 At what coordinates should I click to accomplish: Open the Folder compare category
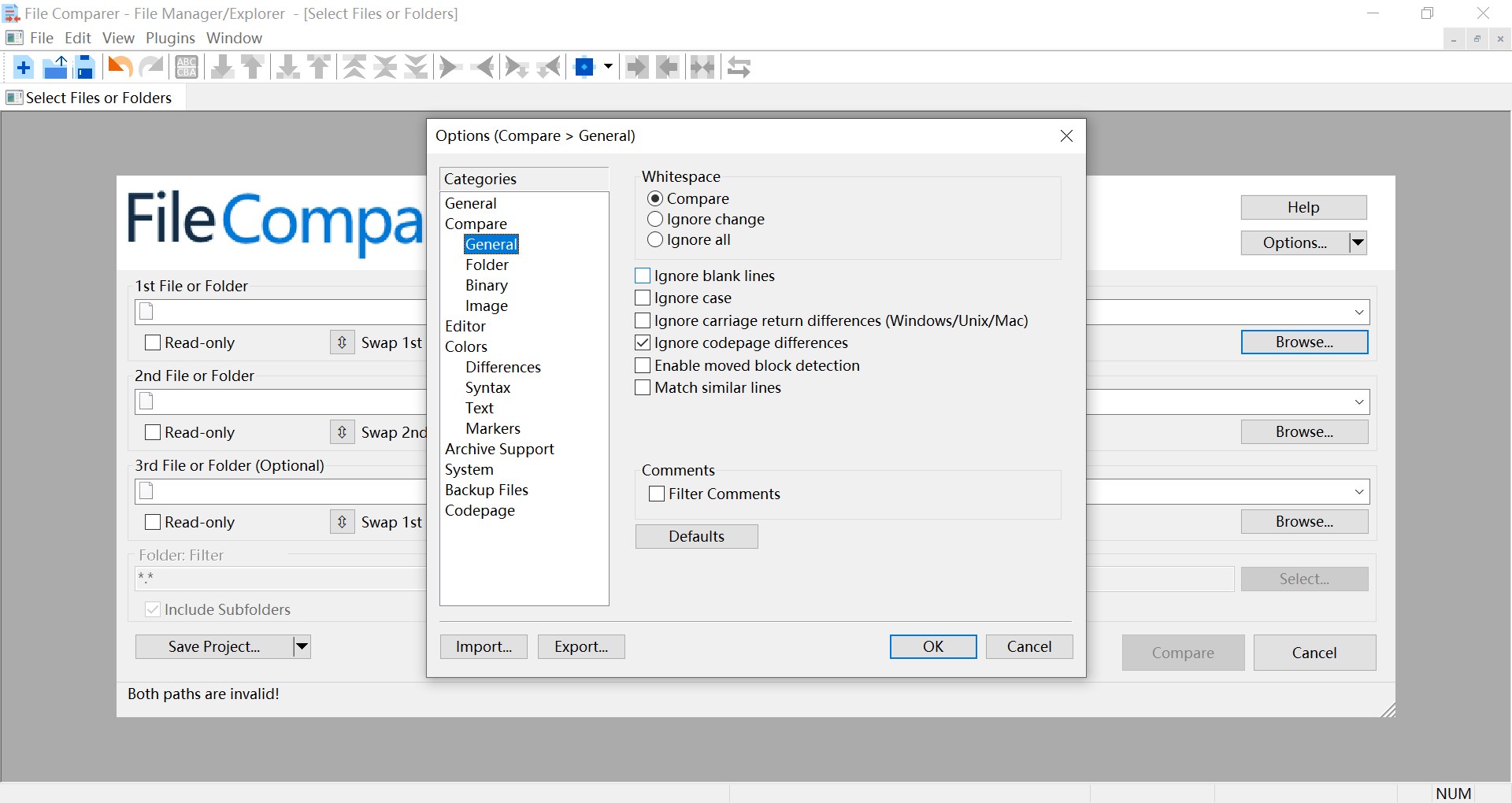[487, 265]
